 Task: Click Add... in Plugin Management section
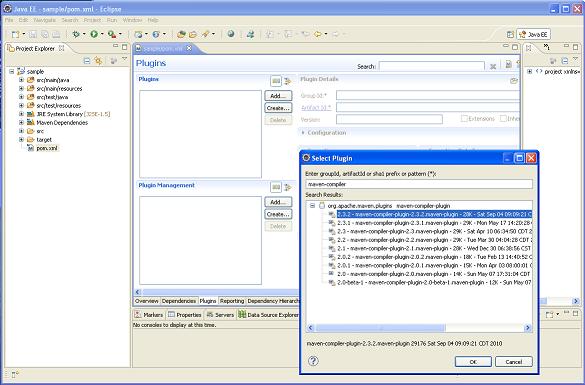pos(278,202)
